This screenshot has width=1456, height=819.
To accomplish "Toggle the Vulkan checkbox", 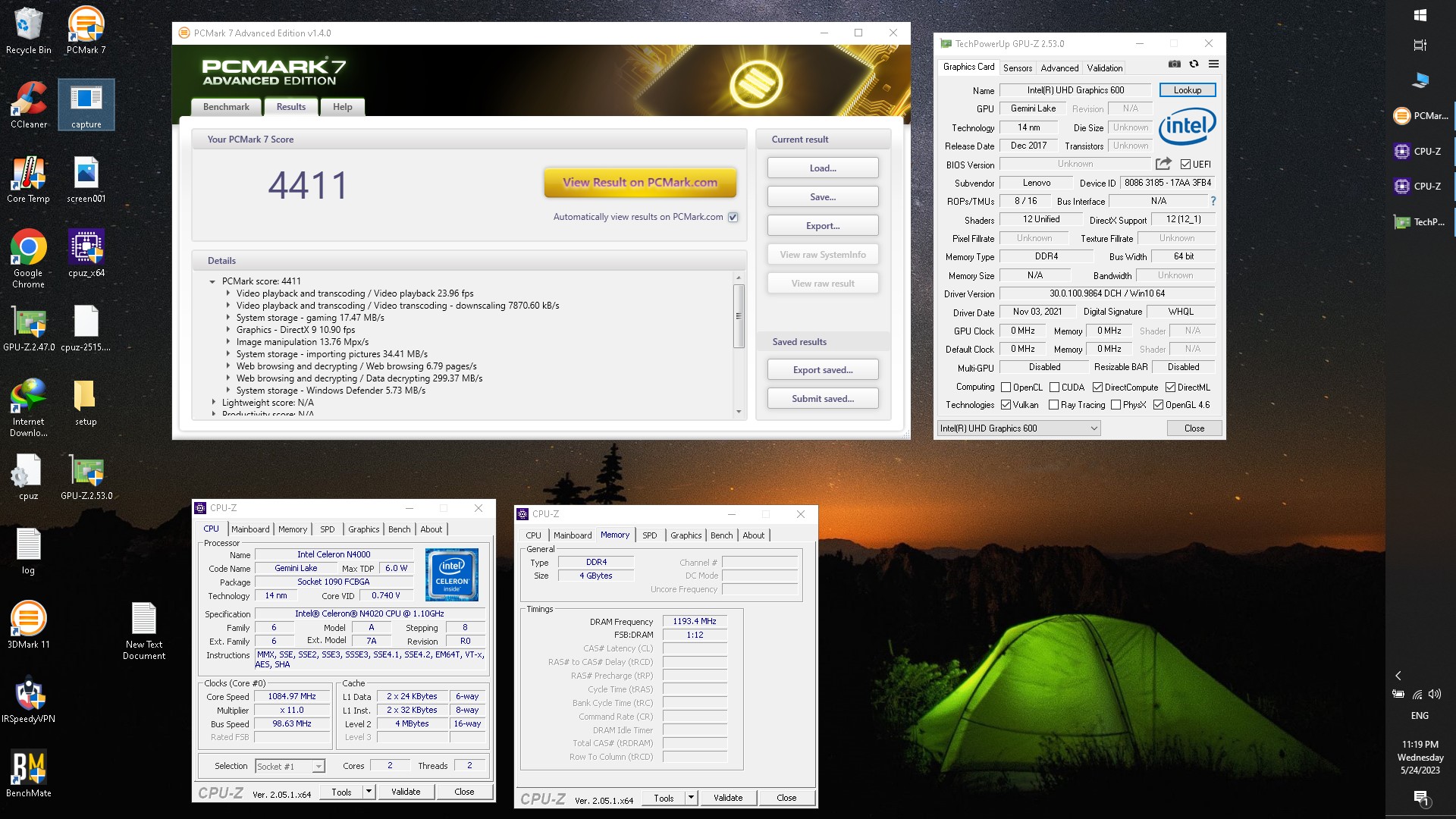I will point(1006,405).
